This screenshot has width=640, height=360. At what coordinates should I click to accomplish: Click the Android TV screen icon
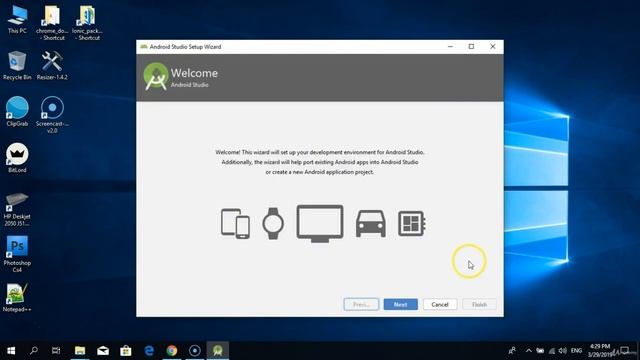tap(320, 223)
